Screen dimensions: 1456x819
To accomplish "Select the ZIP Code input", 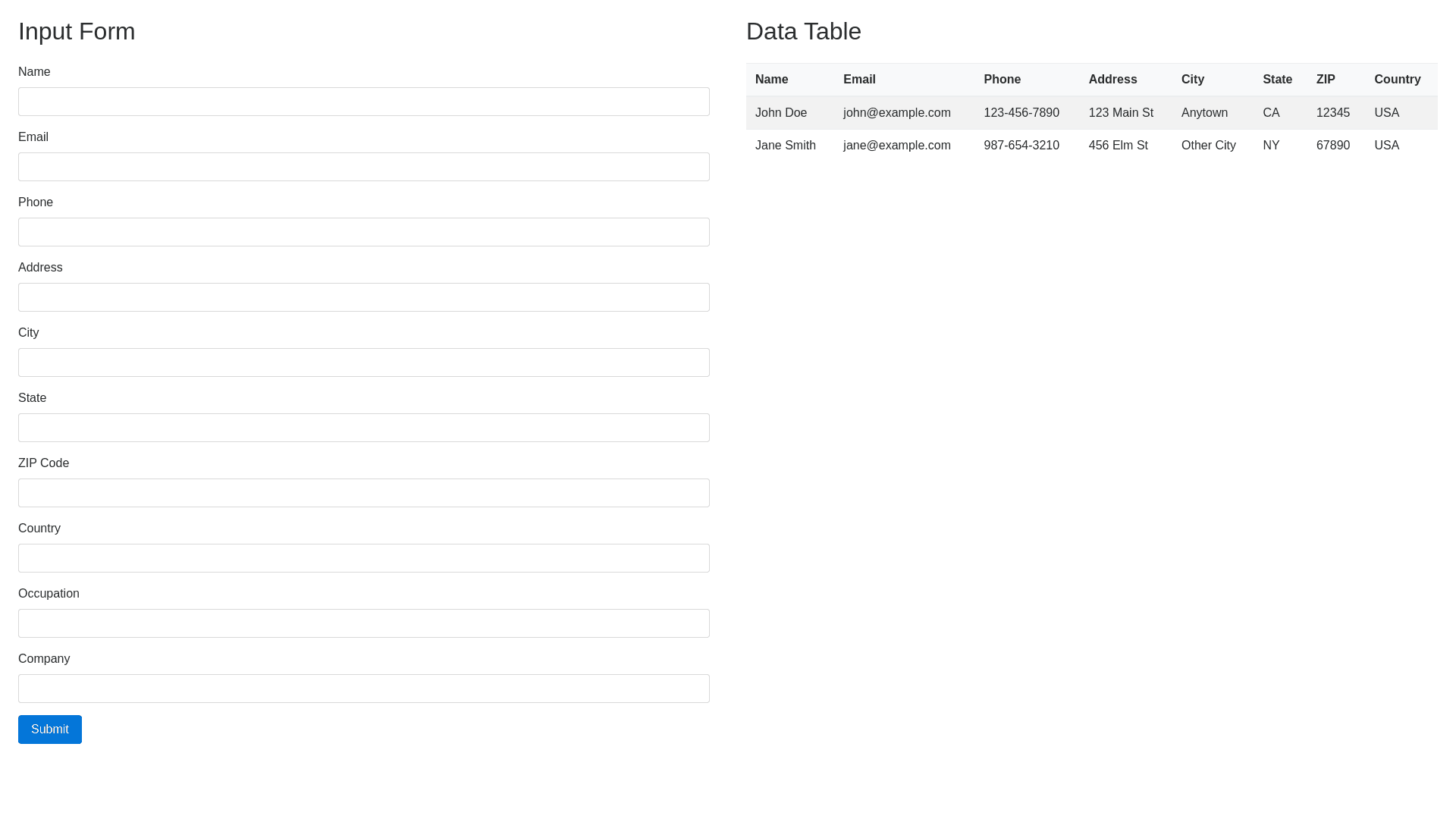I will pyautogui.click(x=364, y=493).
